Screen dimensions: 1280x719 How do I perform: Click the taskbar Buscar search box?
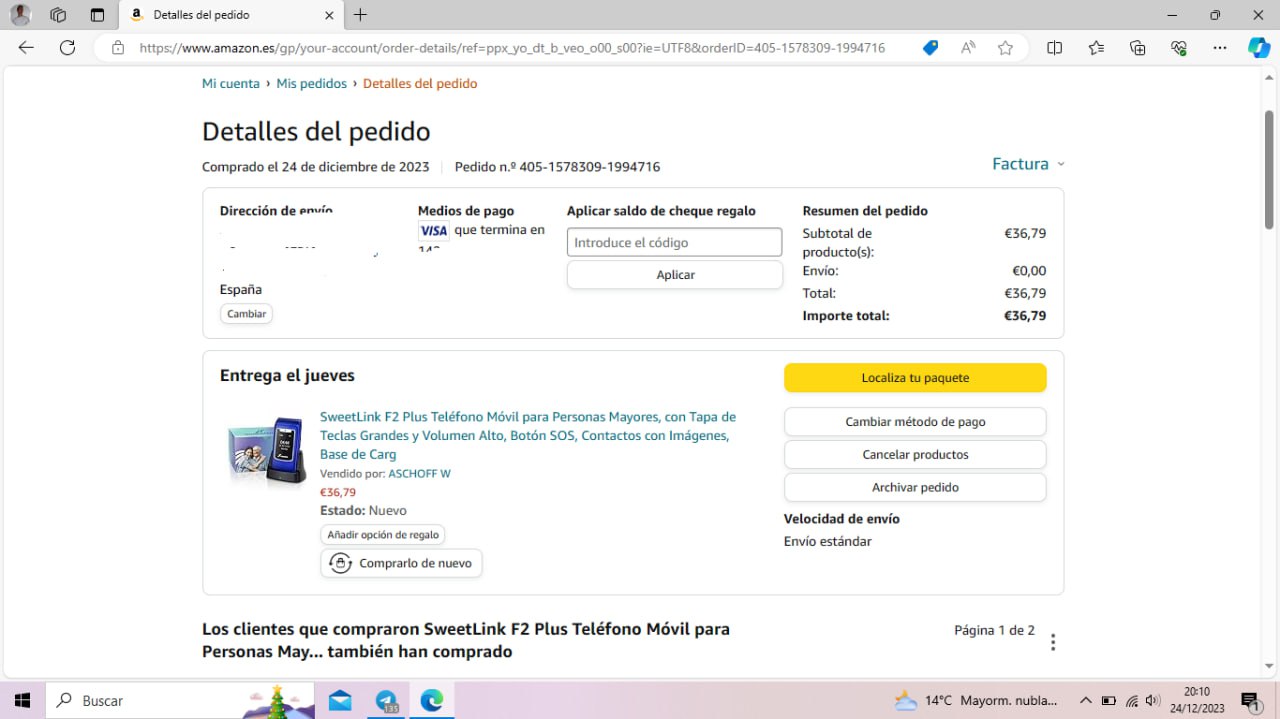click(x=180, y=700)
